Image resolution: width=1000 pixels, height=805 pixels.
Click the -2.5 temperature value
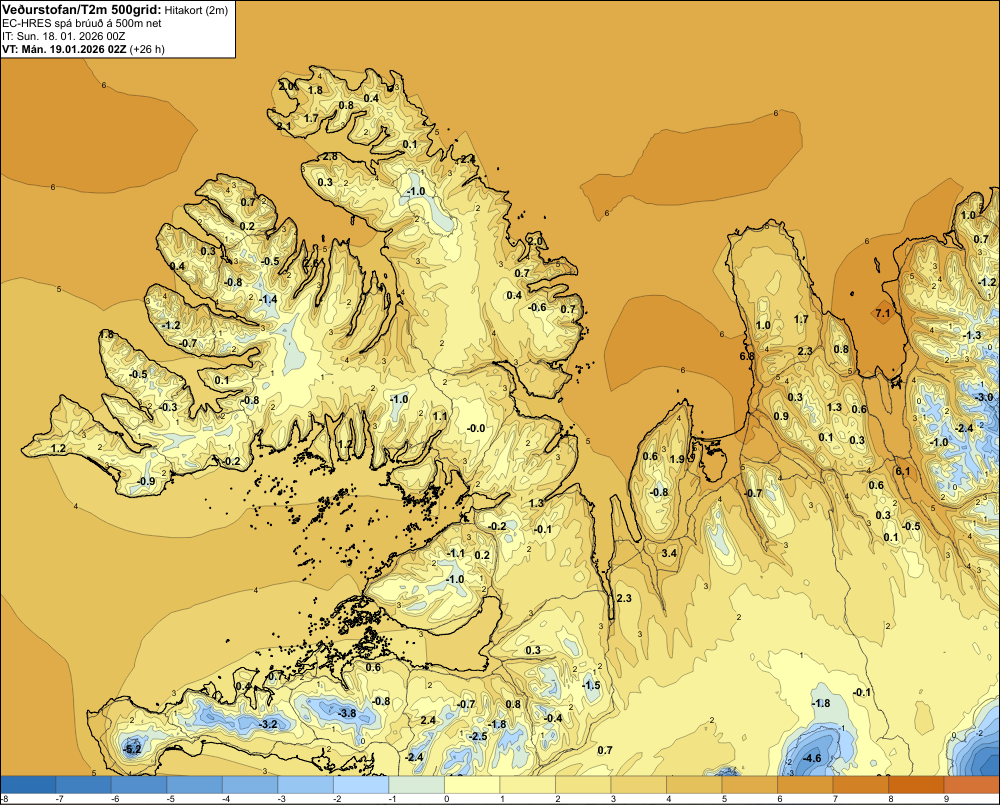click(x=478, y=736)
